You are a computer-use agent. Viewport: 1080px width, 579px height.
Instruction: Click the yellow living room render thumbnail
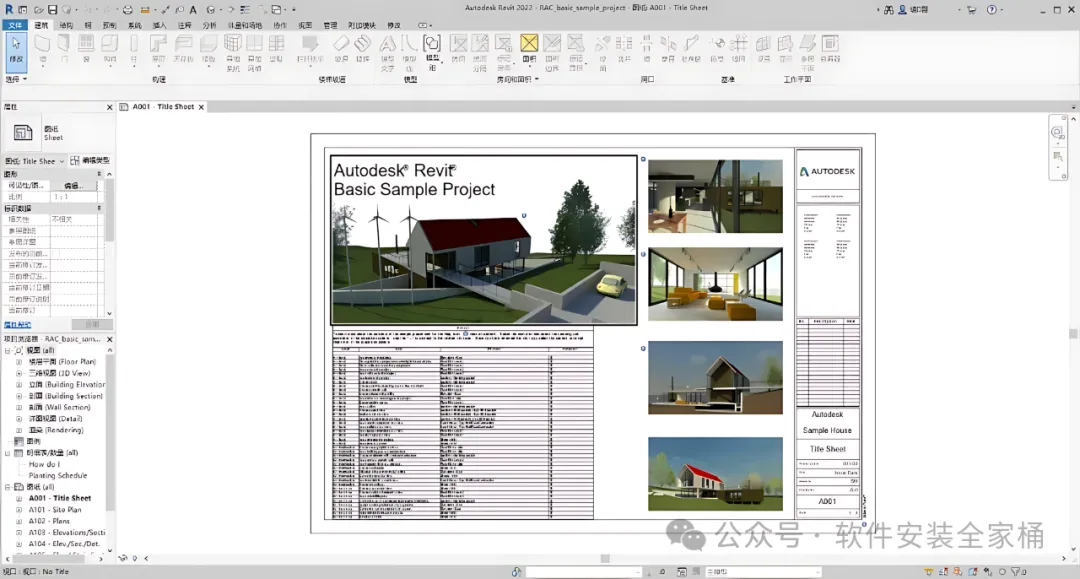[715, 284]
